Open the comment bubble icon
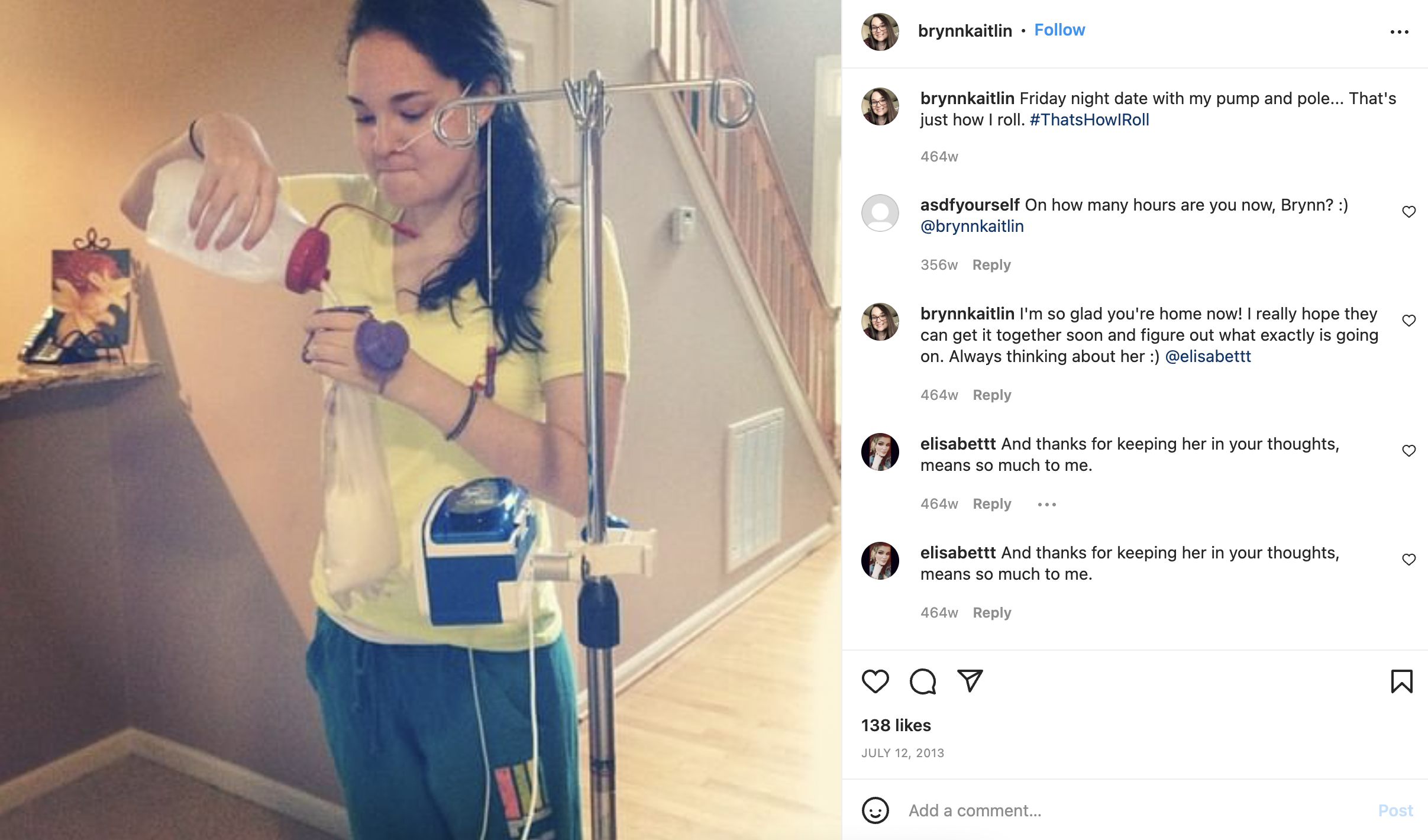The width and height of the screenshot is (1428, 840). [x=923, y=681]
